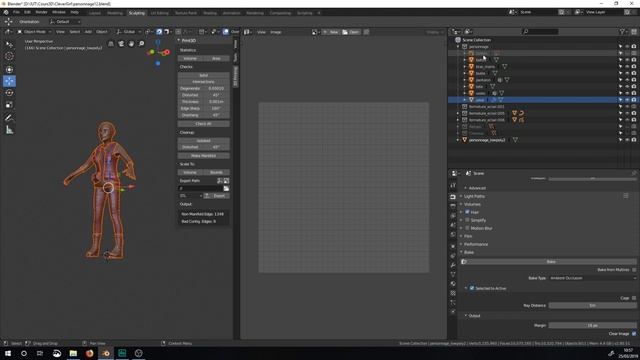Click the outliner search field

pyautogui.click(x=540, y=31)
